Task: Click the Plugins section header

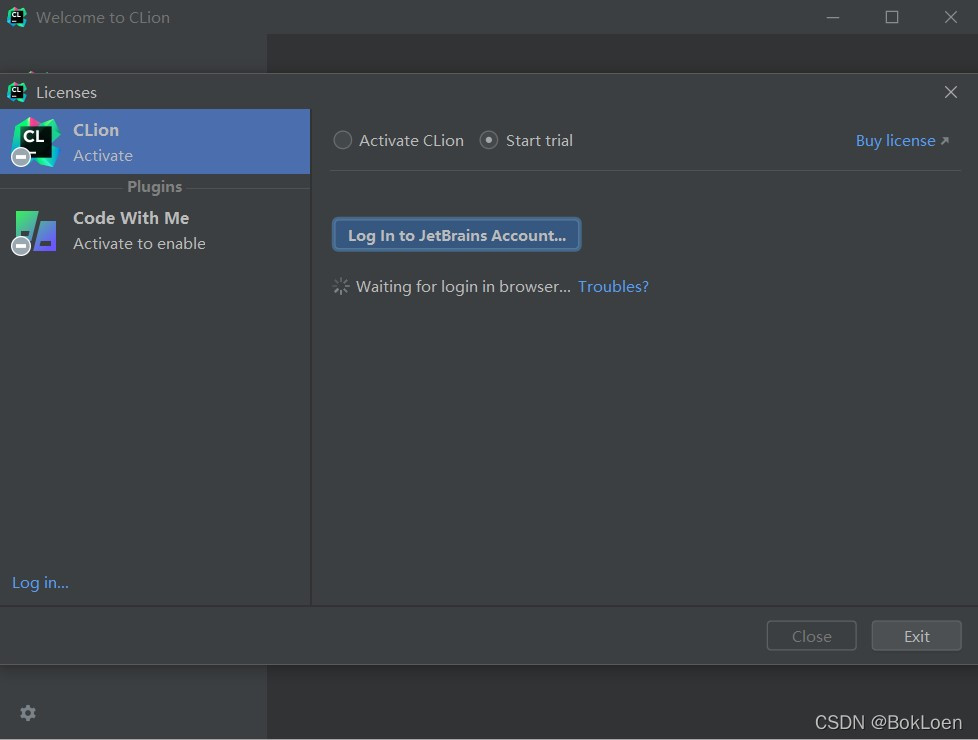Action: [x=155, y=187]
